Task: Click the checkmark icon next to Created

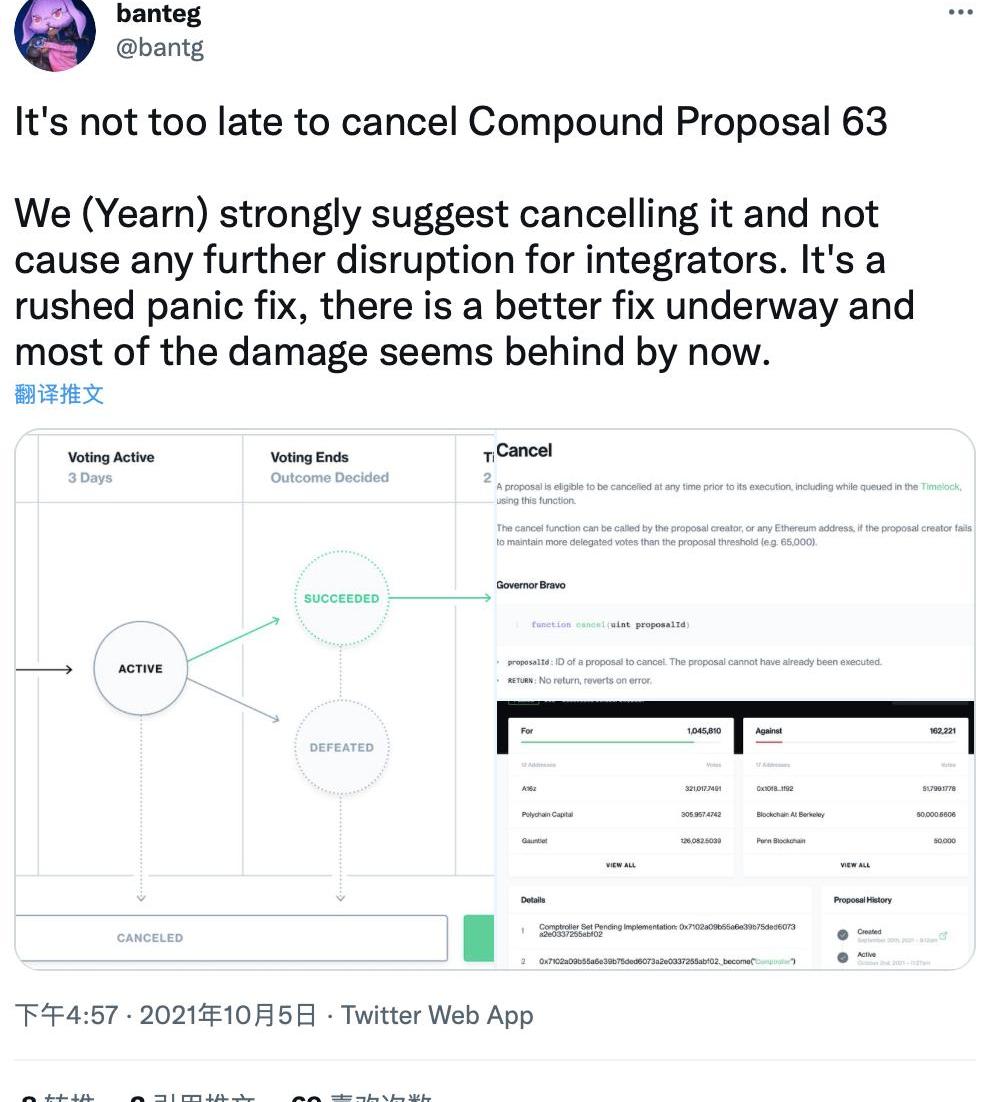Action: [842, 935]
